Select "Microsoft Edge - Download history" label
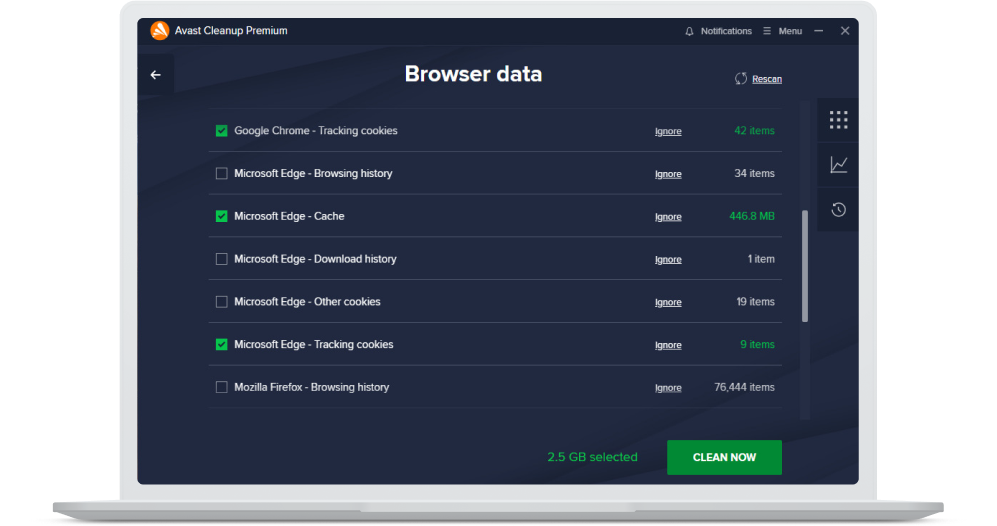The height and width of the screenshot is (526, 997). (x=315, y=259)
